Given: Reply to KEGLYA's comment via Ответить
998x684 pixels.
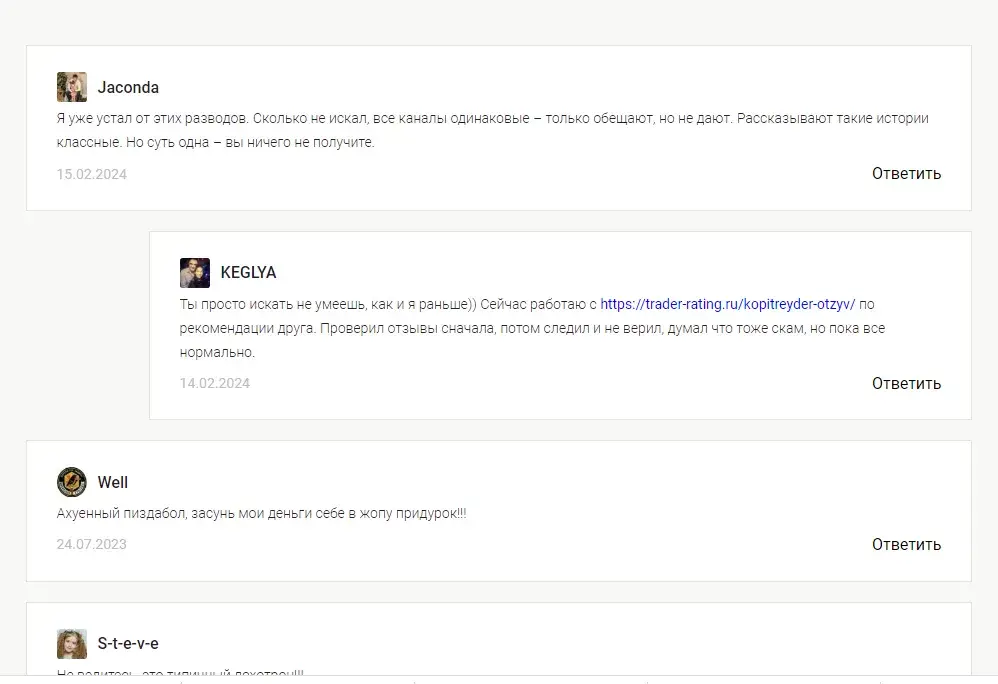Looking at the screenshot, I should click(x=906, y=384).
